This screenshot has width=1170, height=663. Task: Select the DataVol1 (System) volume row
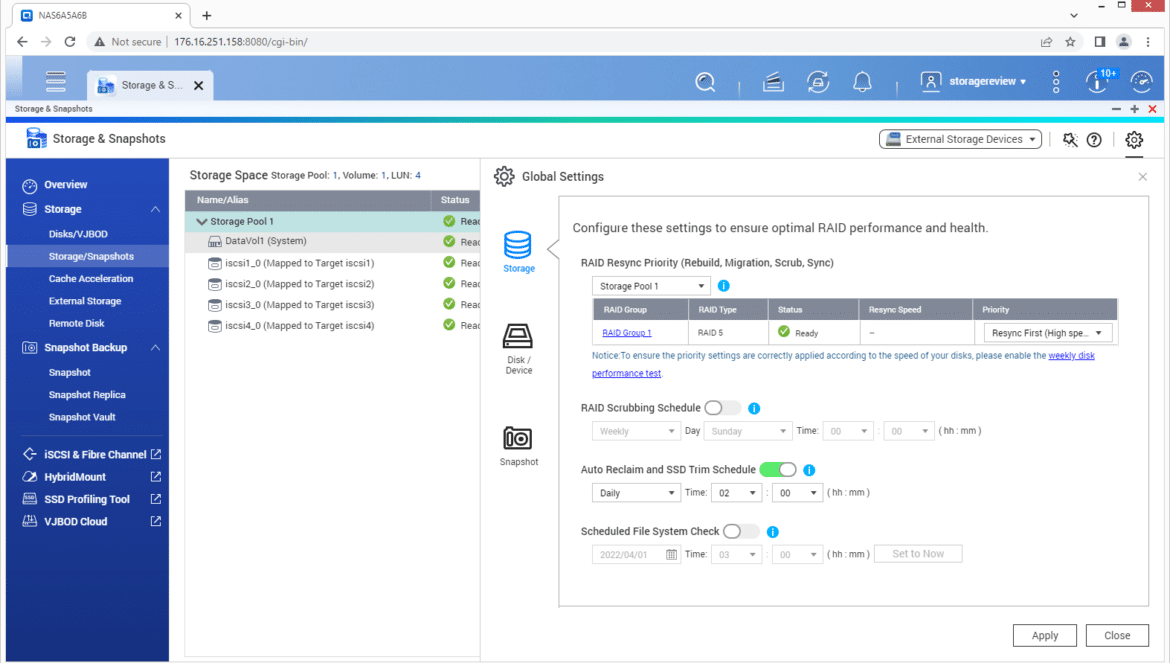332,242
